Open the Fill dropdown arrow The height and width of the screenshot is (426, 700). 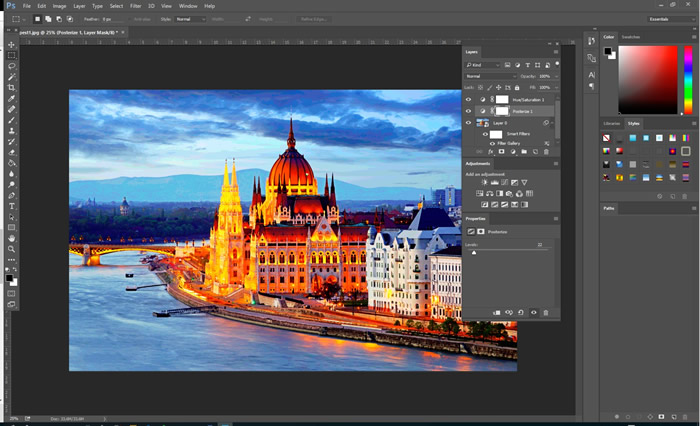[556, 88]
